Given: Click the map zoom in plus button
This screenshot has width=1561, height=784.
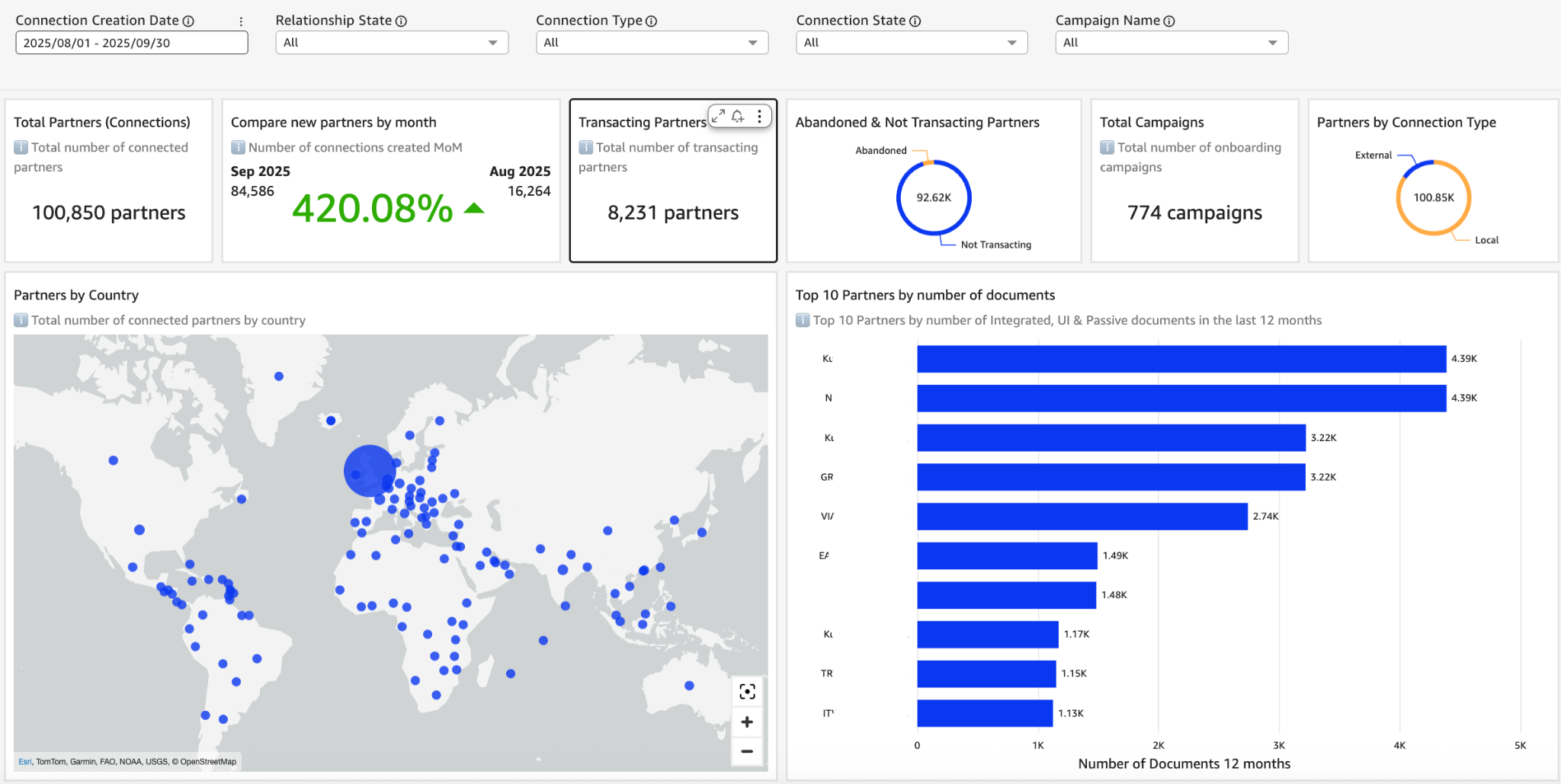Looking at the screenshot, I should coord(747,722).
